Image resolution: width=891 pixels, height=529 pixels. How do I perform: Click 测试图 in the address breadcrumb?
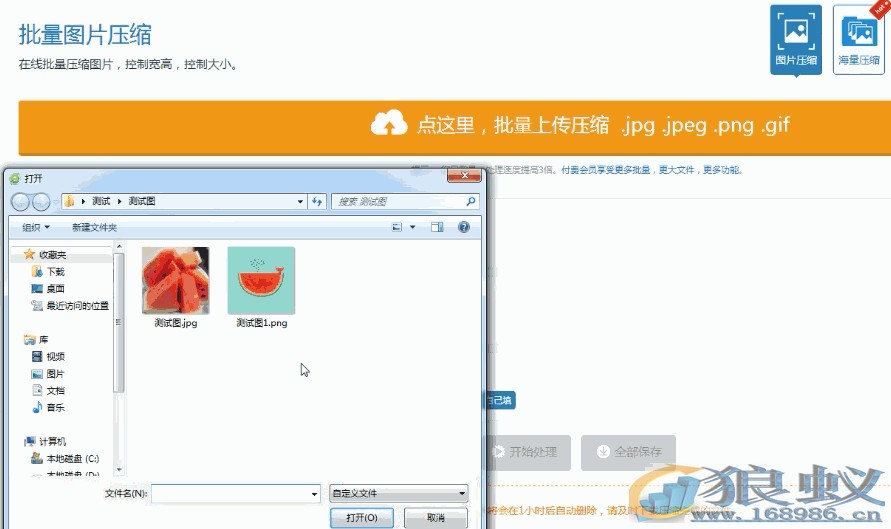(x=141, y=201)
